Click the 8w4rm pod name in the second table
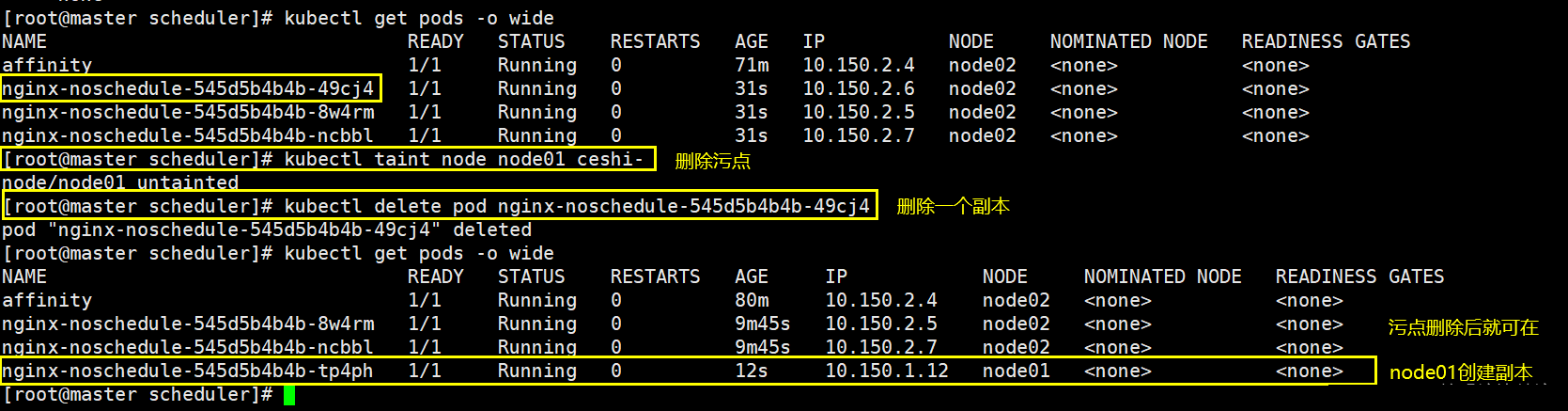The image size is (1568, 411). tap(188, 324)
